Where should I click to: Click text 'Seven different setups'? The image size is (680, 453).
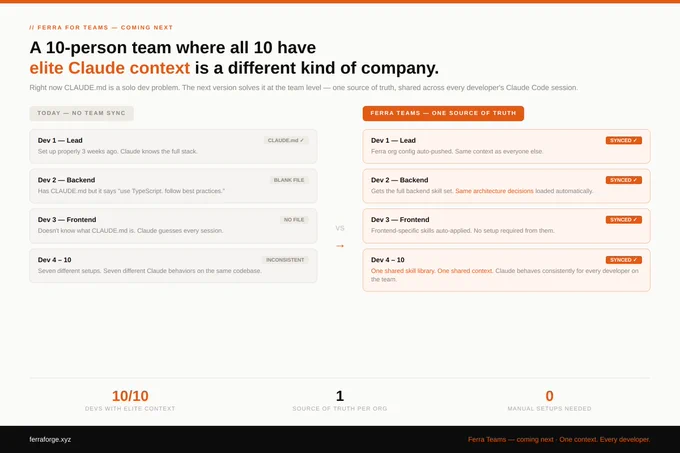(x=69, y=271)
